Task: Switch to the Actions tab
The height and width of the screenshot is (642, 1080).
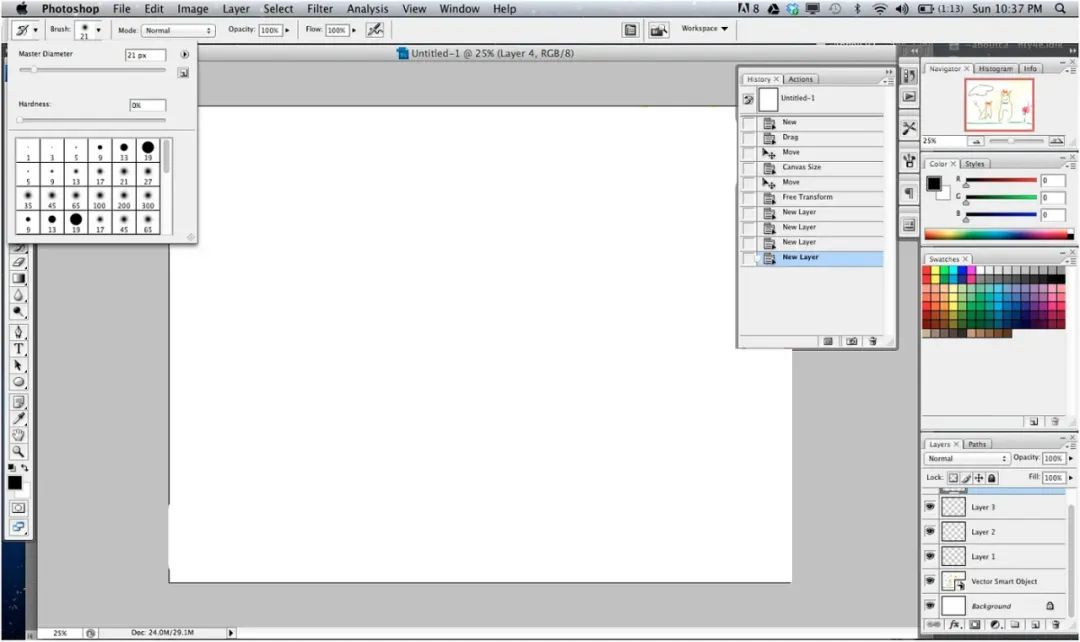Action: click(x=800, y=79)
